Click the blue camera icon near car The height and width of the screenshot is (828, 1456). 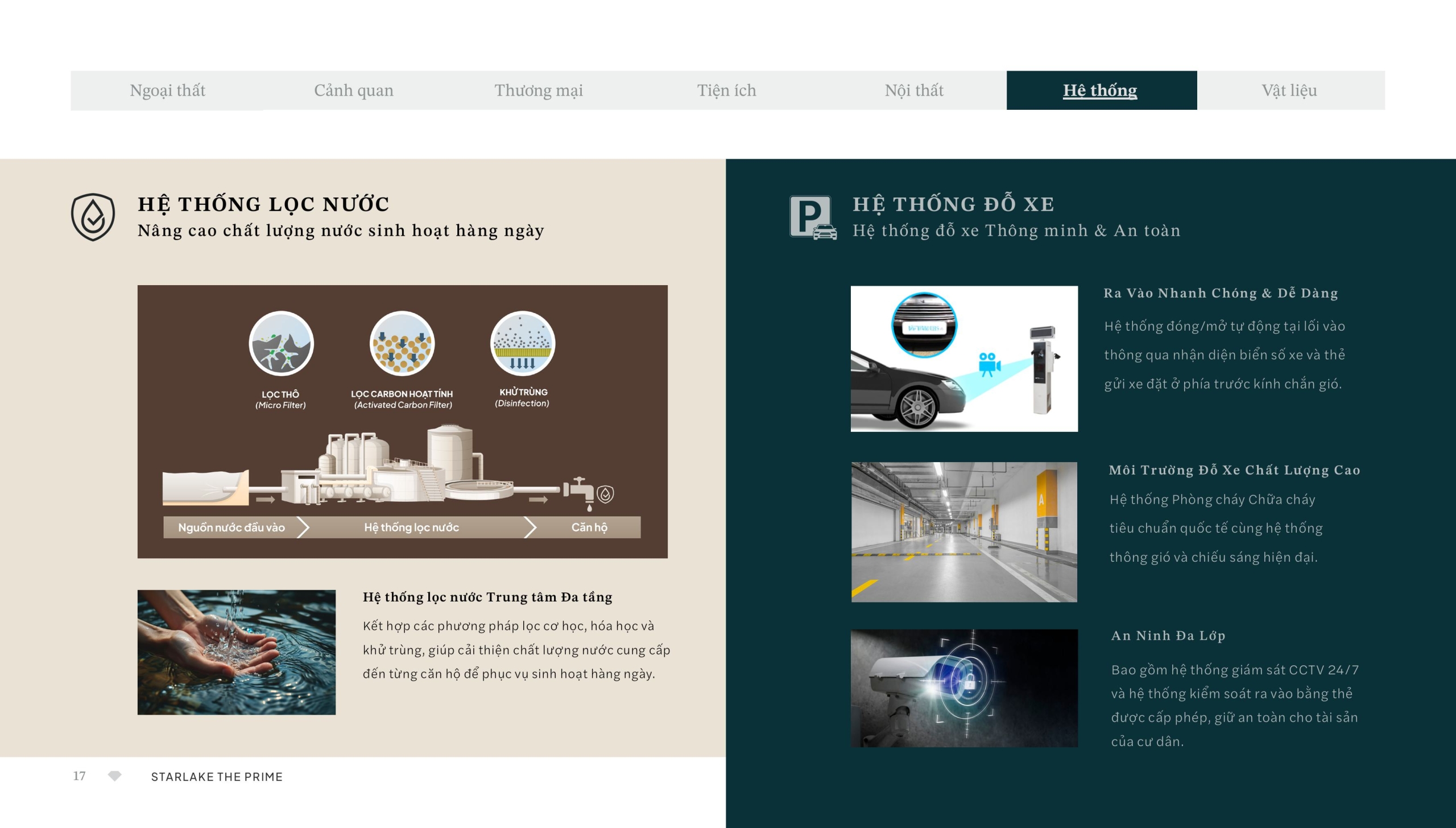click(x=988, y=364)
